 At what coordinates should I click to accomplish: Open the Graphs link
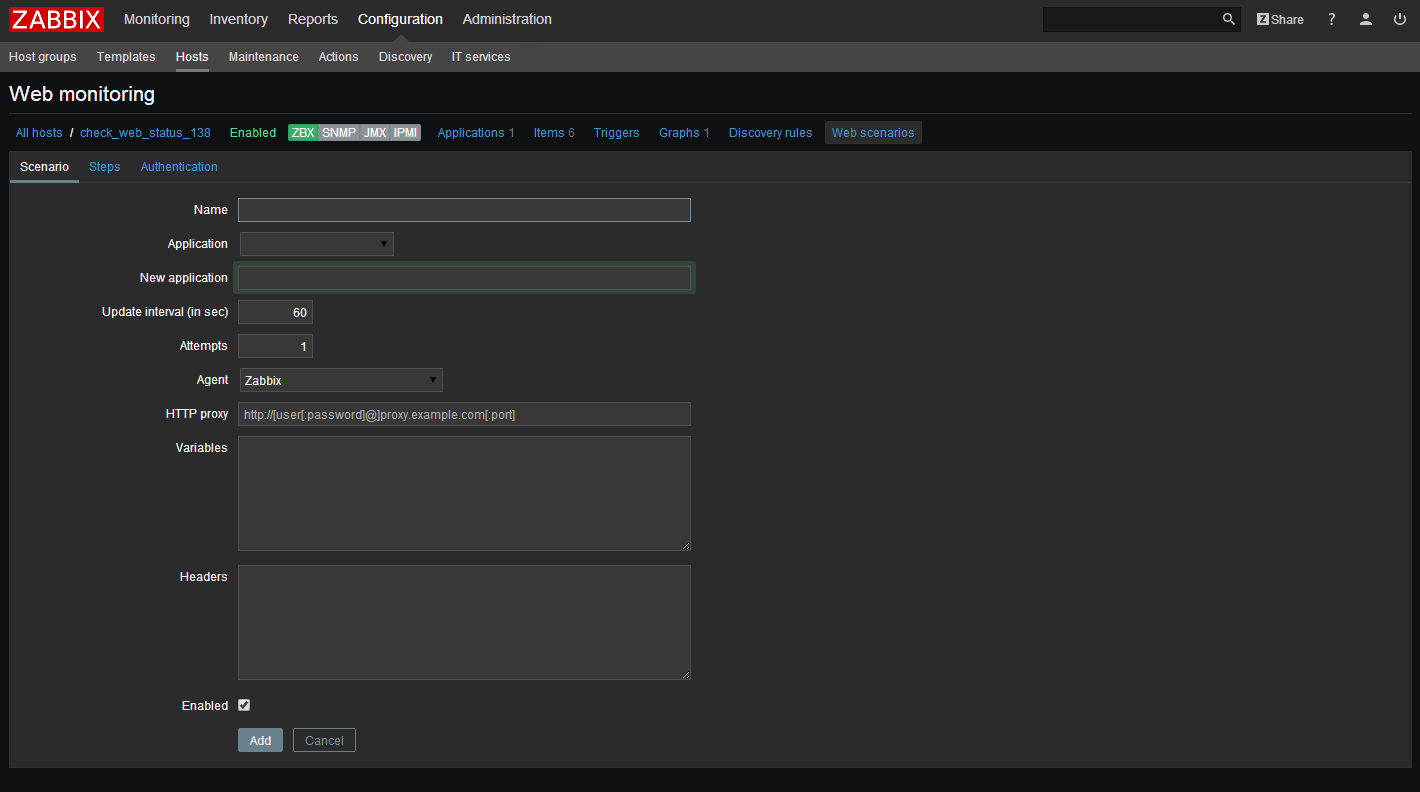coord(679,133)
